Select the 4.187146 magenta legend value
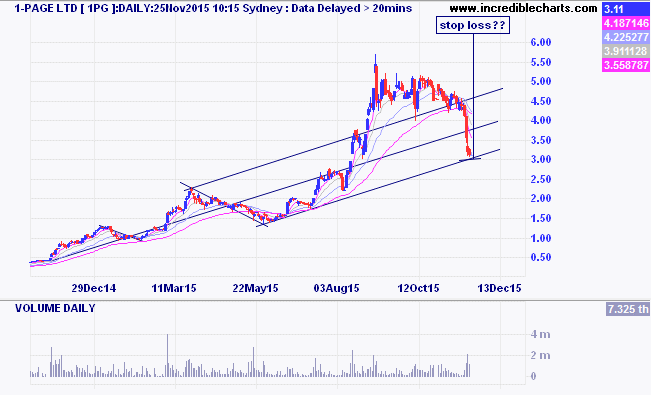The width and height of the screenshot is (651, 395). [626, 23]
